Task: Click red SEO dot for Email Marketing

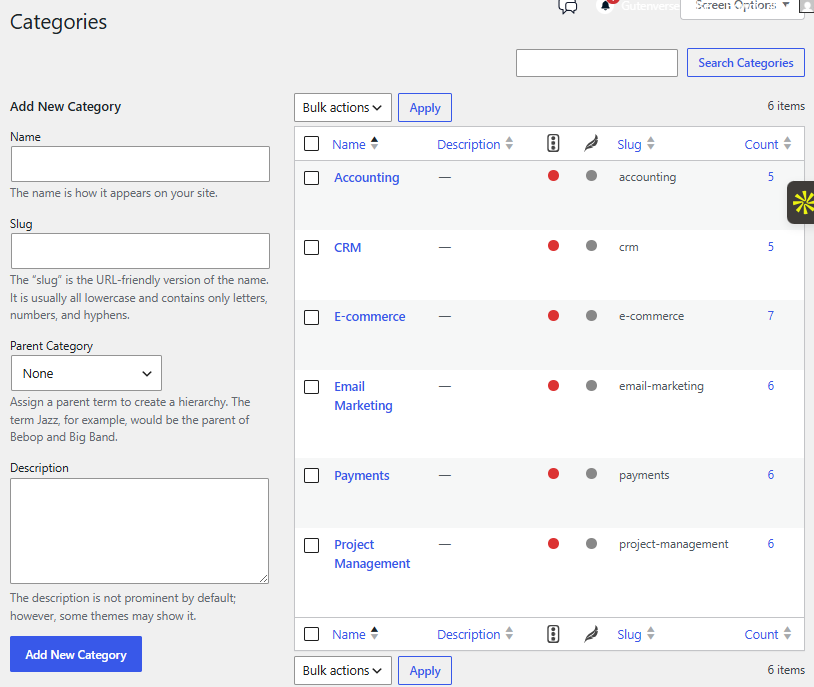Action: 553,385
